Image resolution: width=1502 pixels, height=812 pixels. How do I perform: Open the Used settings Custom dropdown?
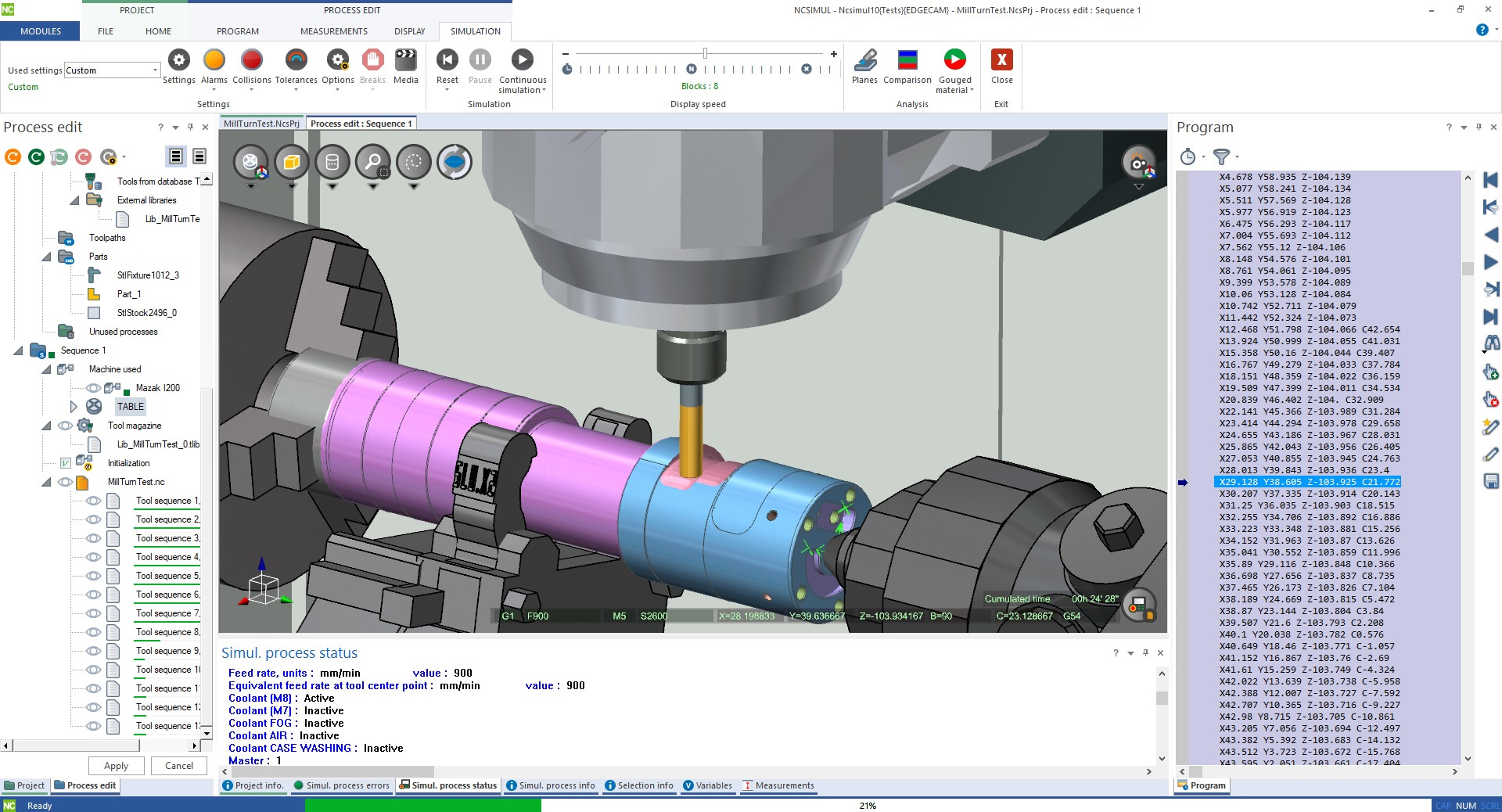tap(155, 70)
